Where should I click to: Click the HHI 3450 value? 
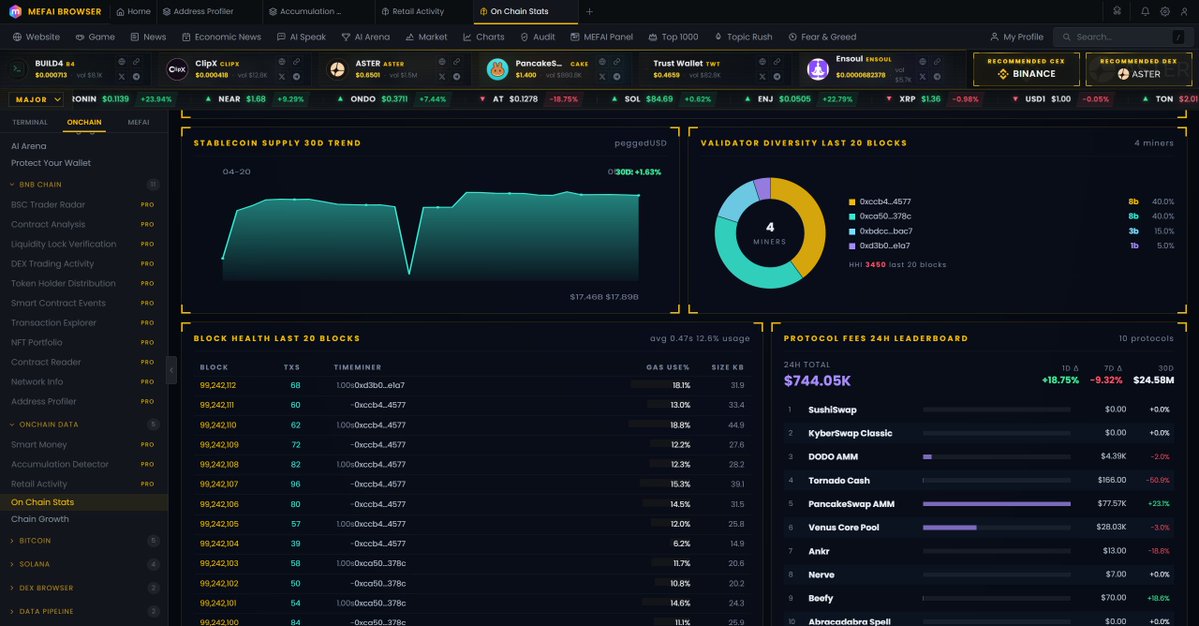pyautogui.click(x=876, y=264)
